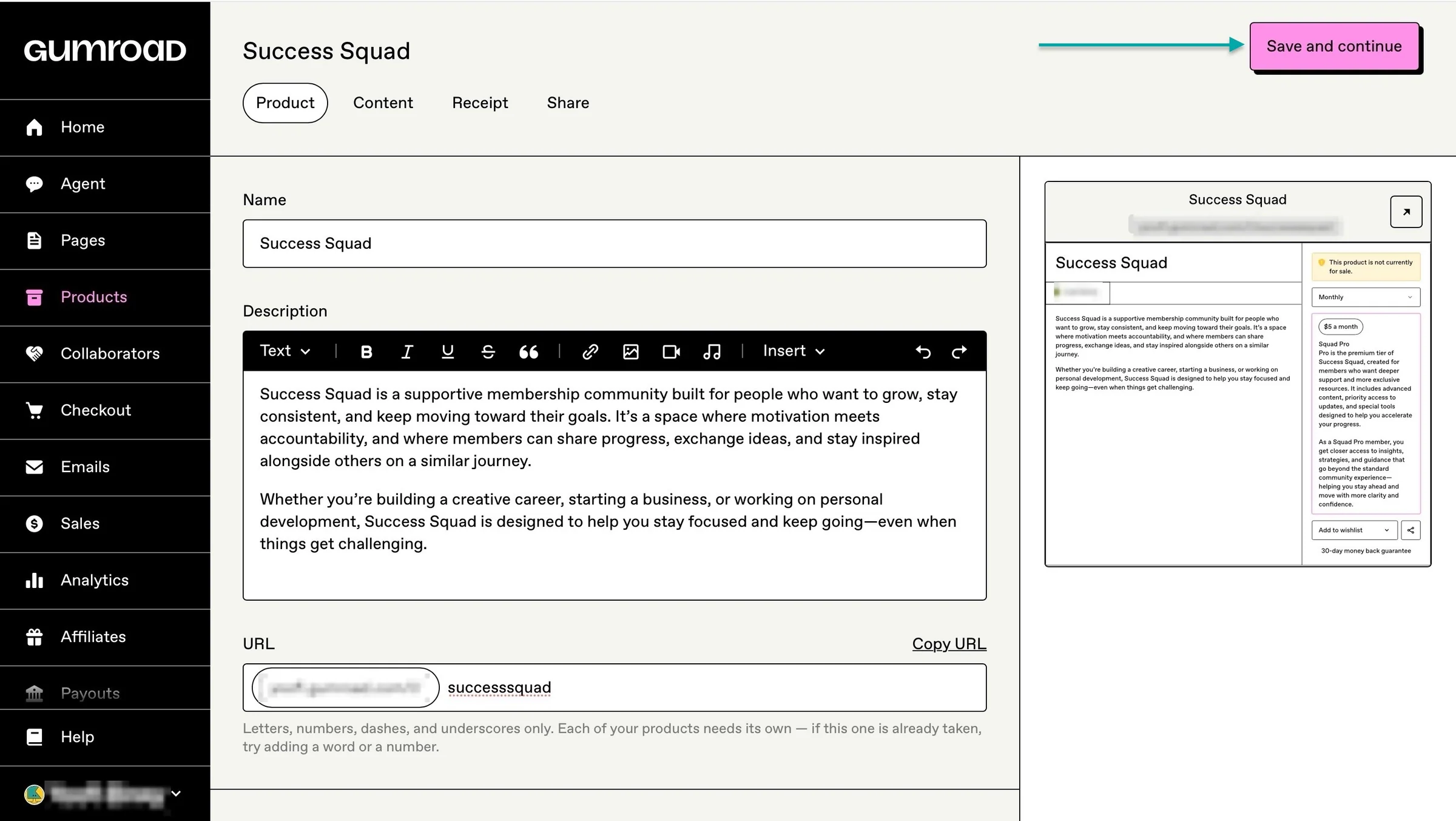This screenshot has width=1456, height=821.
Task: Click the Copy URL link
Action: pyautogui.click(x=949, y=644)
